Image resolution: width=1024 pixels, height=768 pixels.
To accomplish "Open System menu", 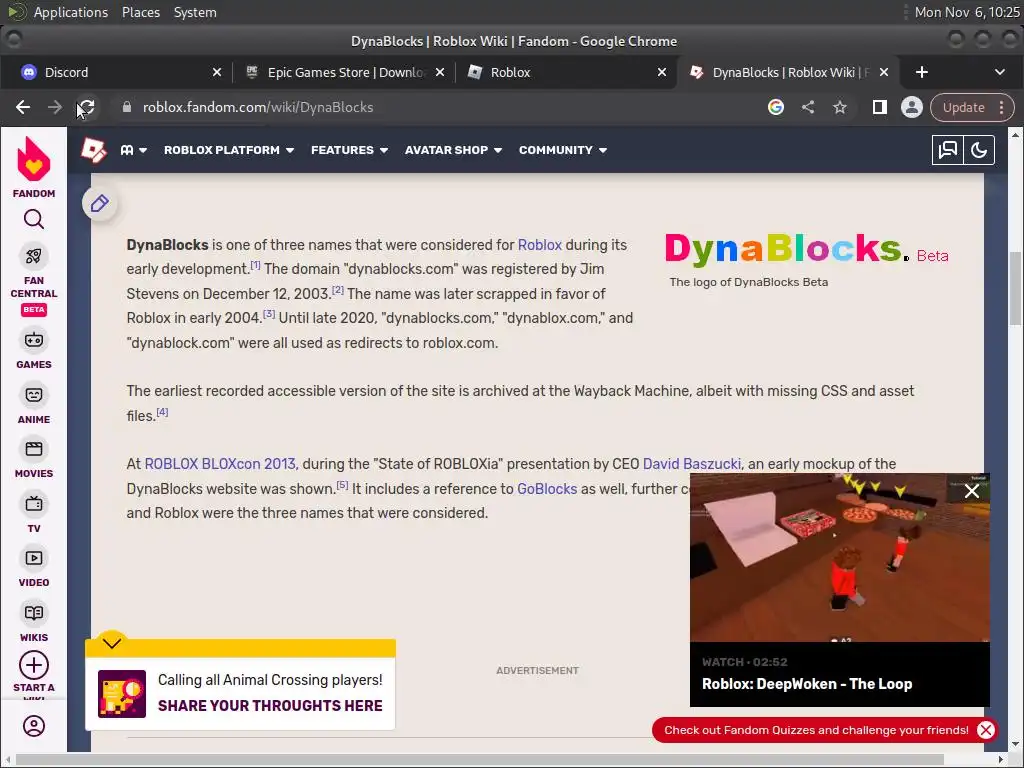I will [195, 12].
